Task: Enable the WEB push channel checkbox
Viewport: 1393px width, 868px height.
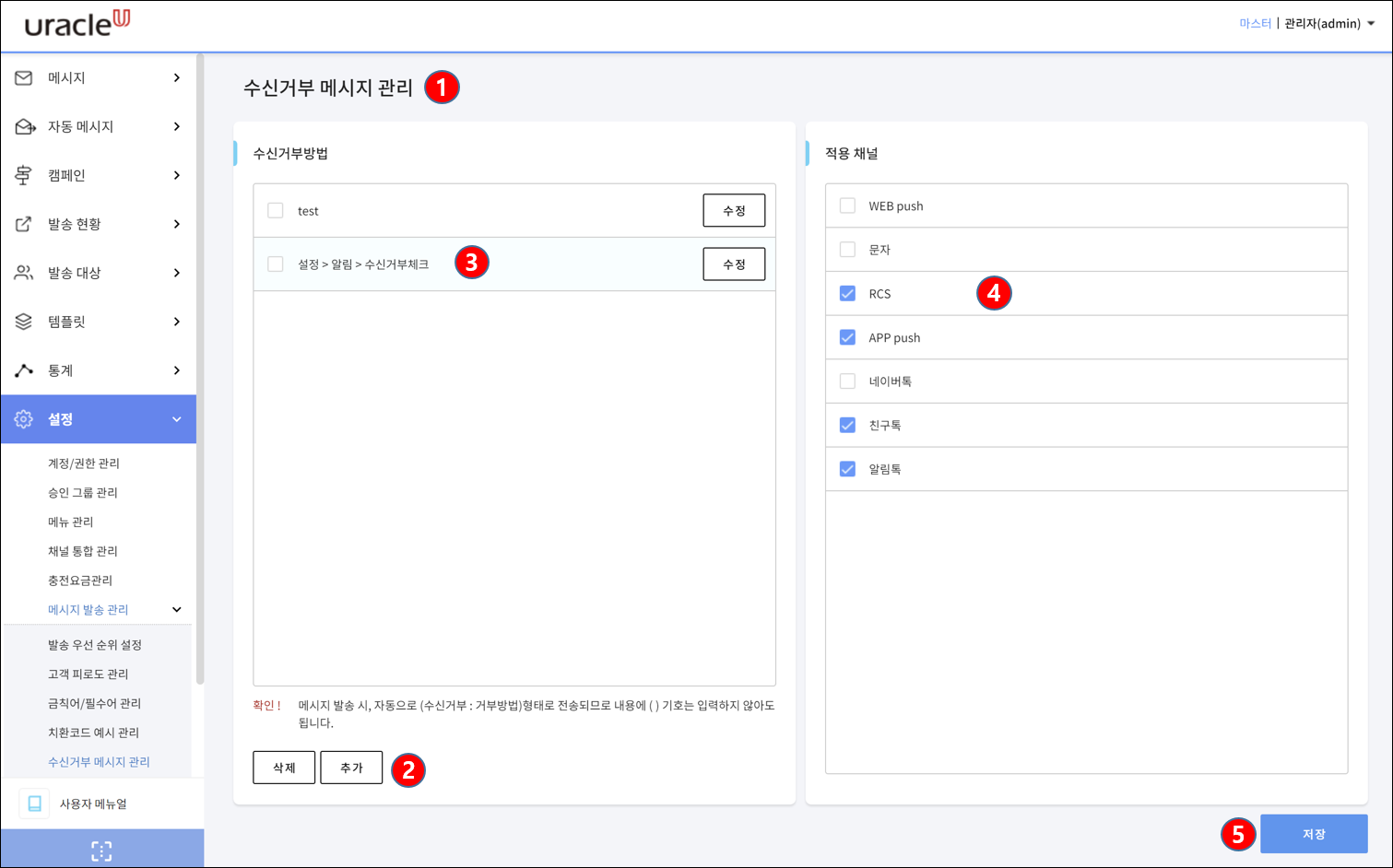Action: tap(847, 205)
